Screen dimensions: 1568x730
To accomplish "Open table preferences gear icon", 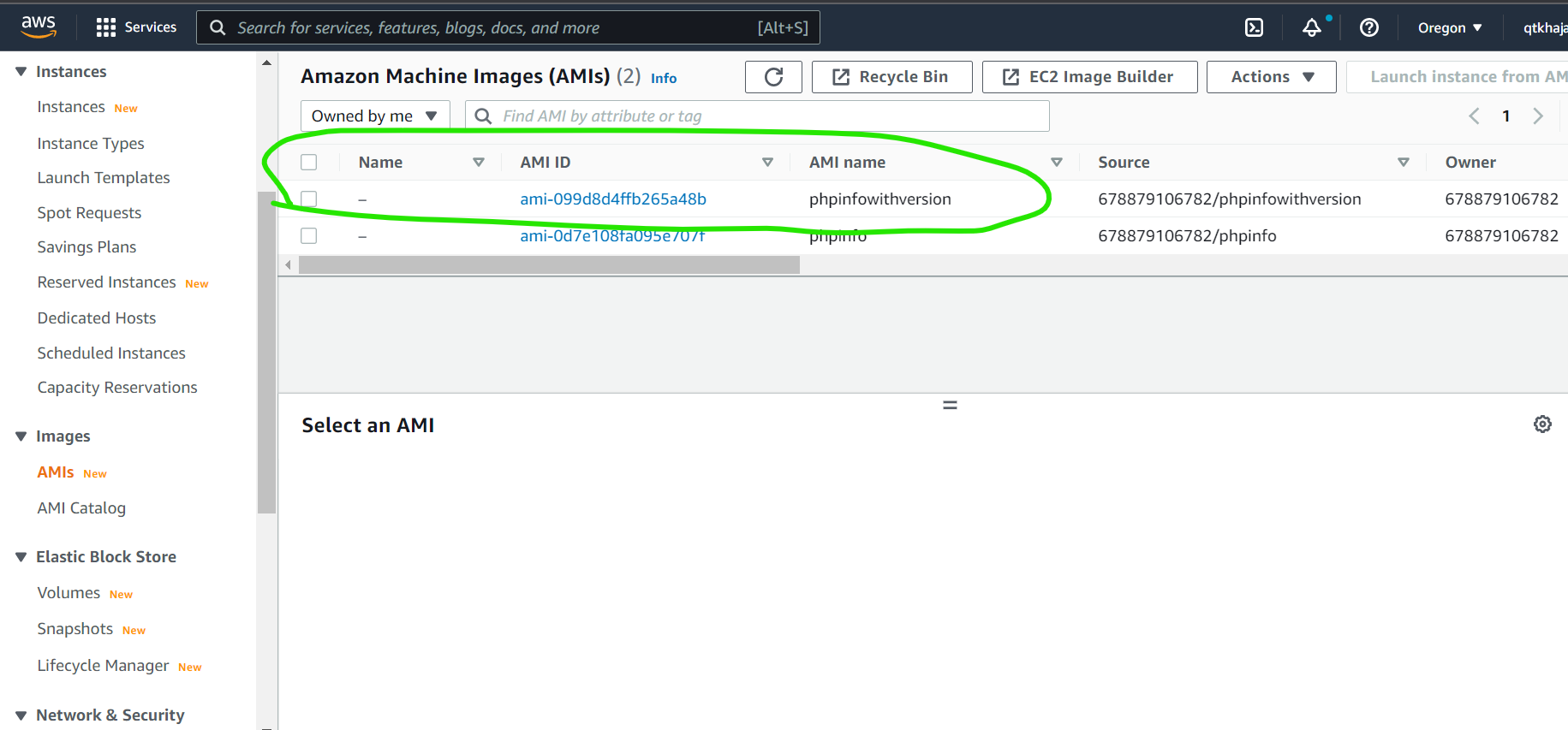I will pos(1541,424).
